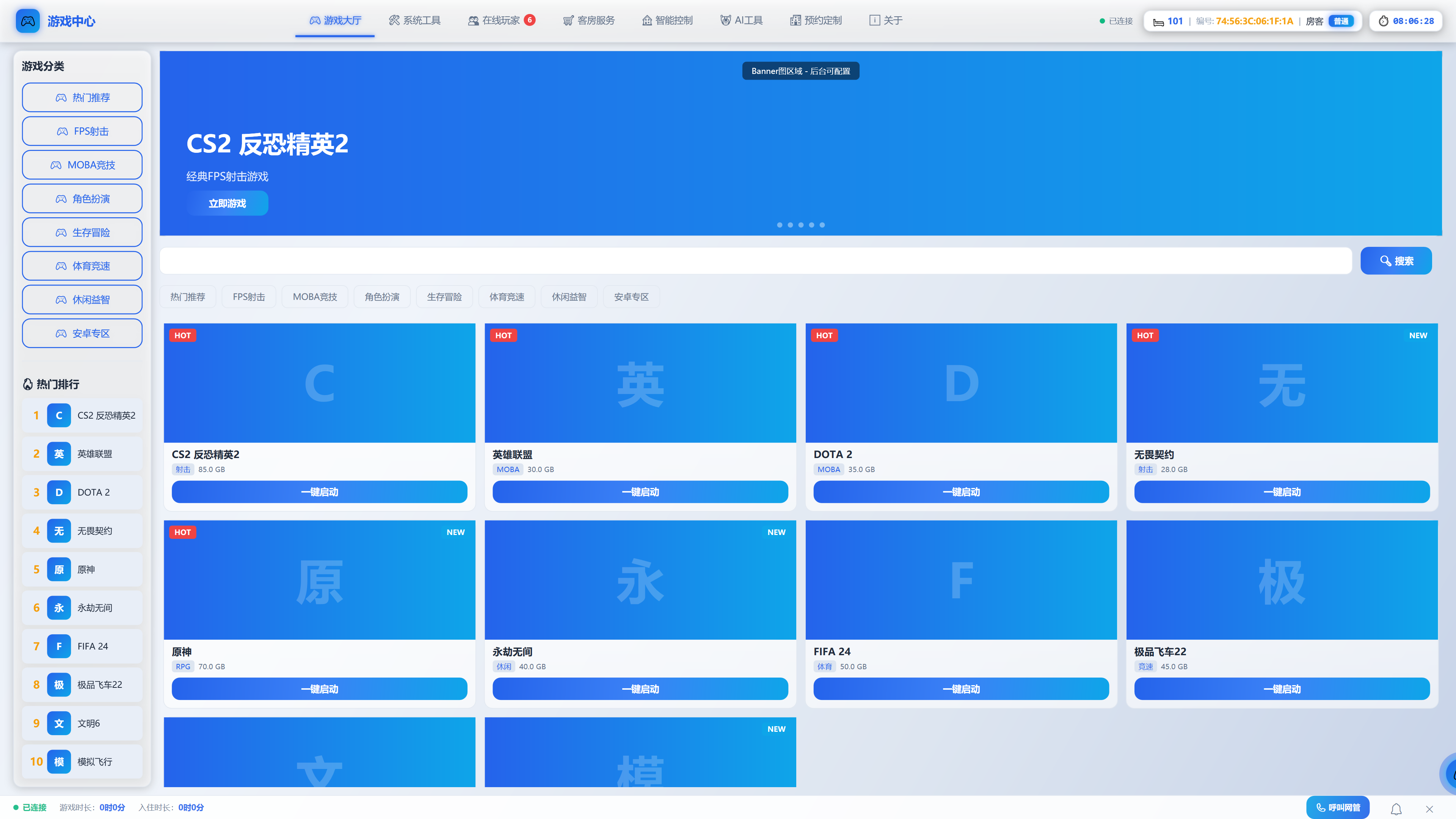Click the 搜索 search button
The width and height of the screenshot is (1456, 819).
click(1396, 260)
